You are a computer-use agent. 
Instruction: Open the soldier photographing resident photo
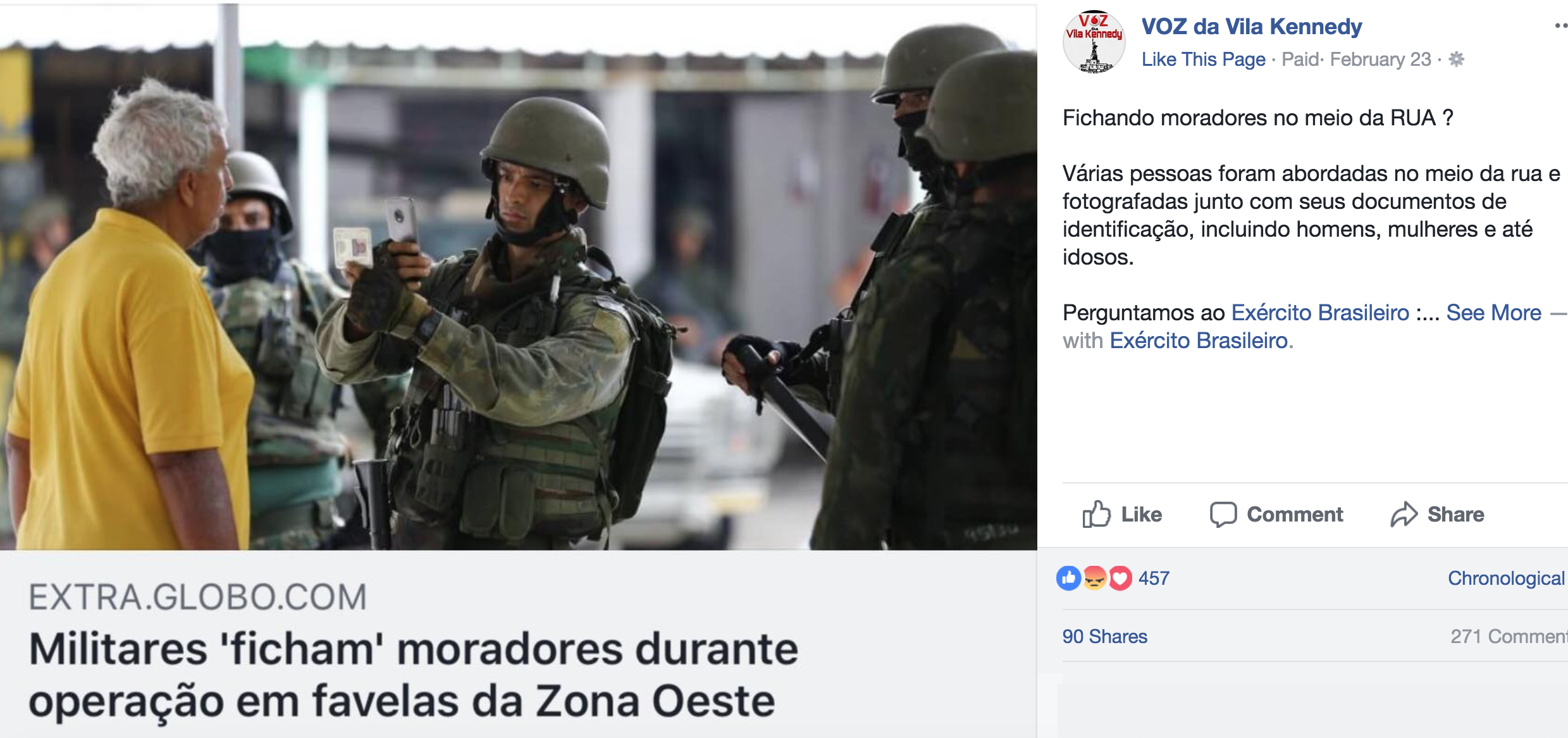pyautogui.click(x=518, y=277)
